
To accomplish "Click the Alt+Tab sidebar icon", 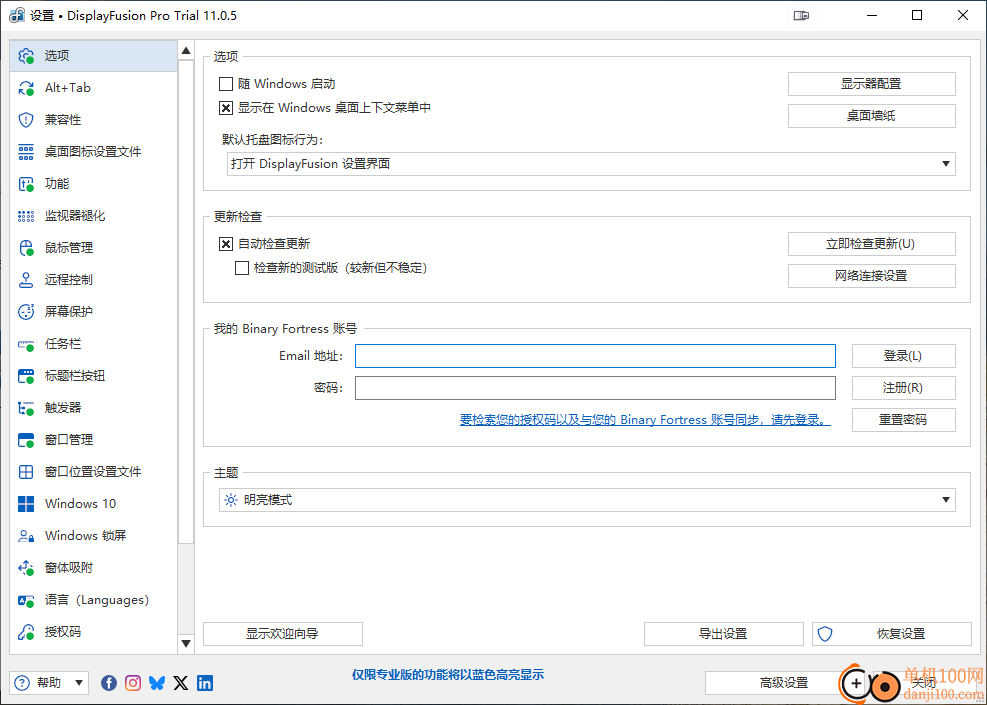I will tap(26, 88).
